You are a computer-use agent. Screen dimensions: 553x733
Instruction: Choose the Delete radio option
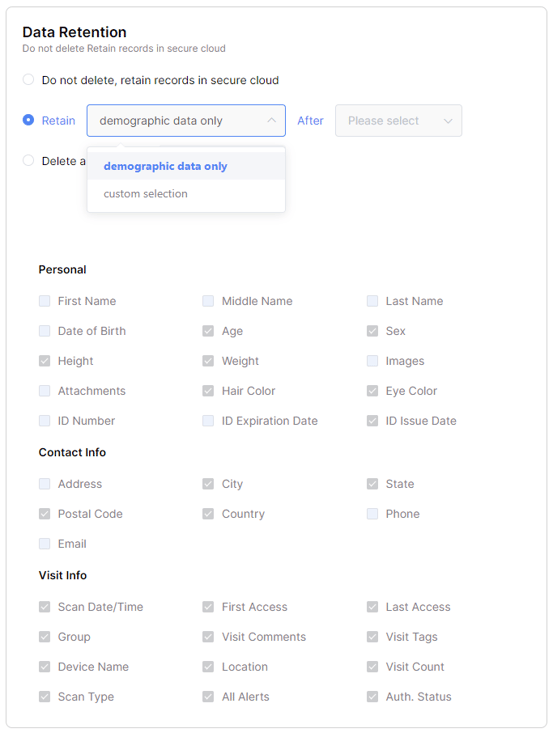tap(29, 160)
